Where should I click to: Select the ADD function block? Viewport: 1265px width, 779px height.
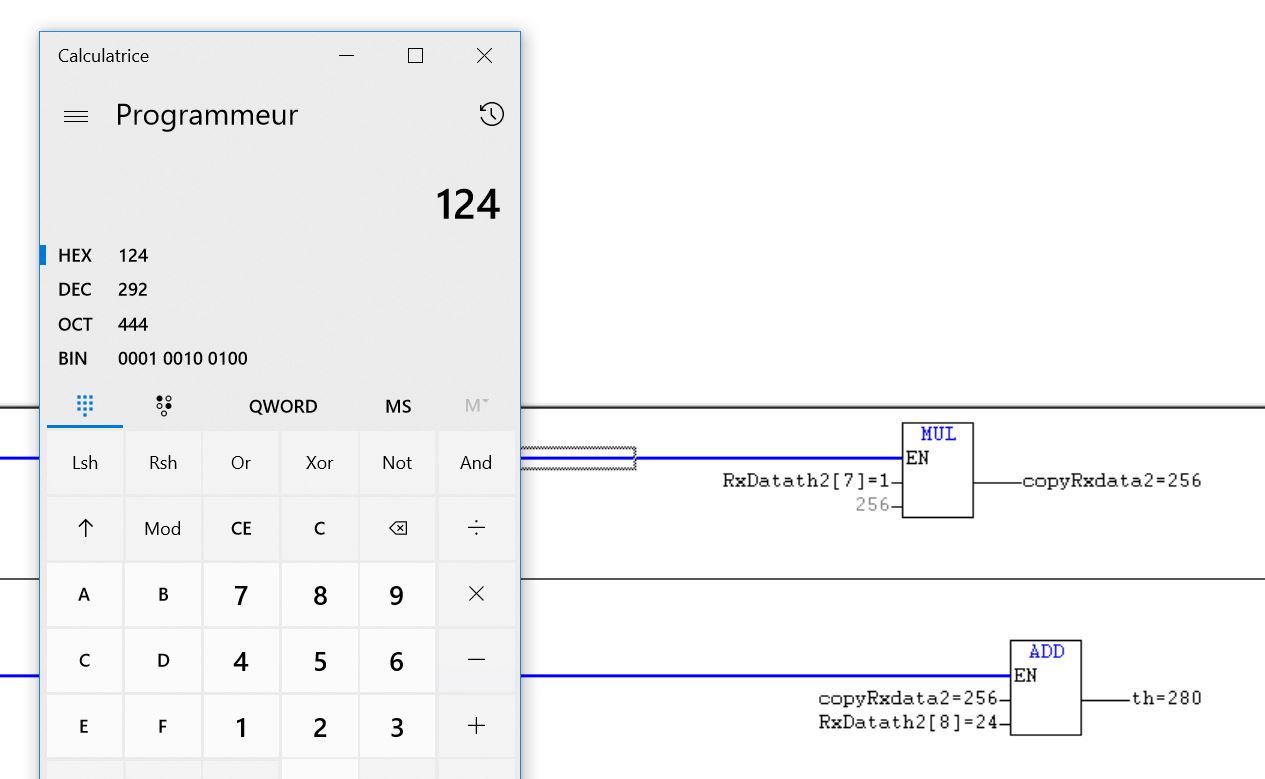[x=1045, y=688]
